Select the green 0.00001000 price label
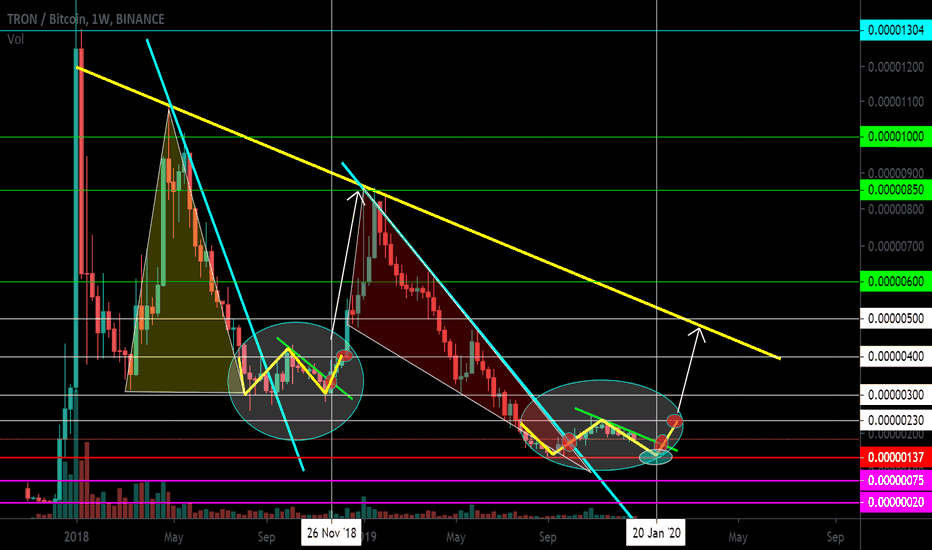Viewport: 932px width, 550px height. click(x=896, y=137)
